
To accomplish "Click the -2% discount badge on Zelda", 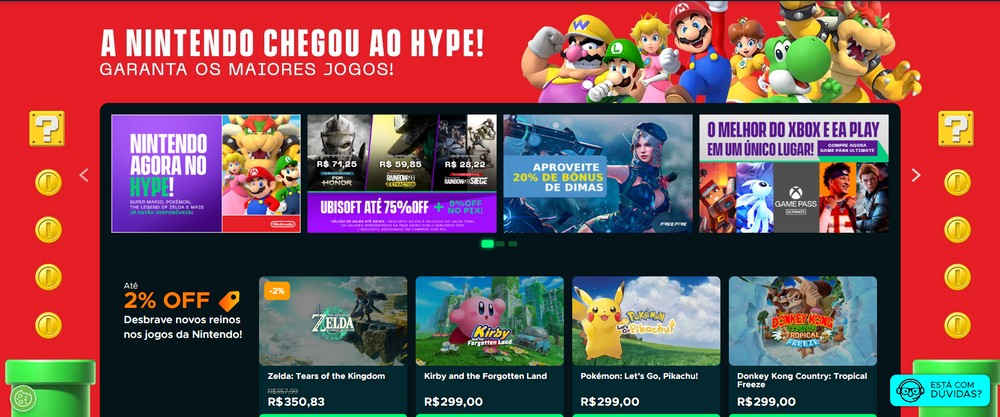I will click(277, 290).
